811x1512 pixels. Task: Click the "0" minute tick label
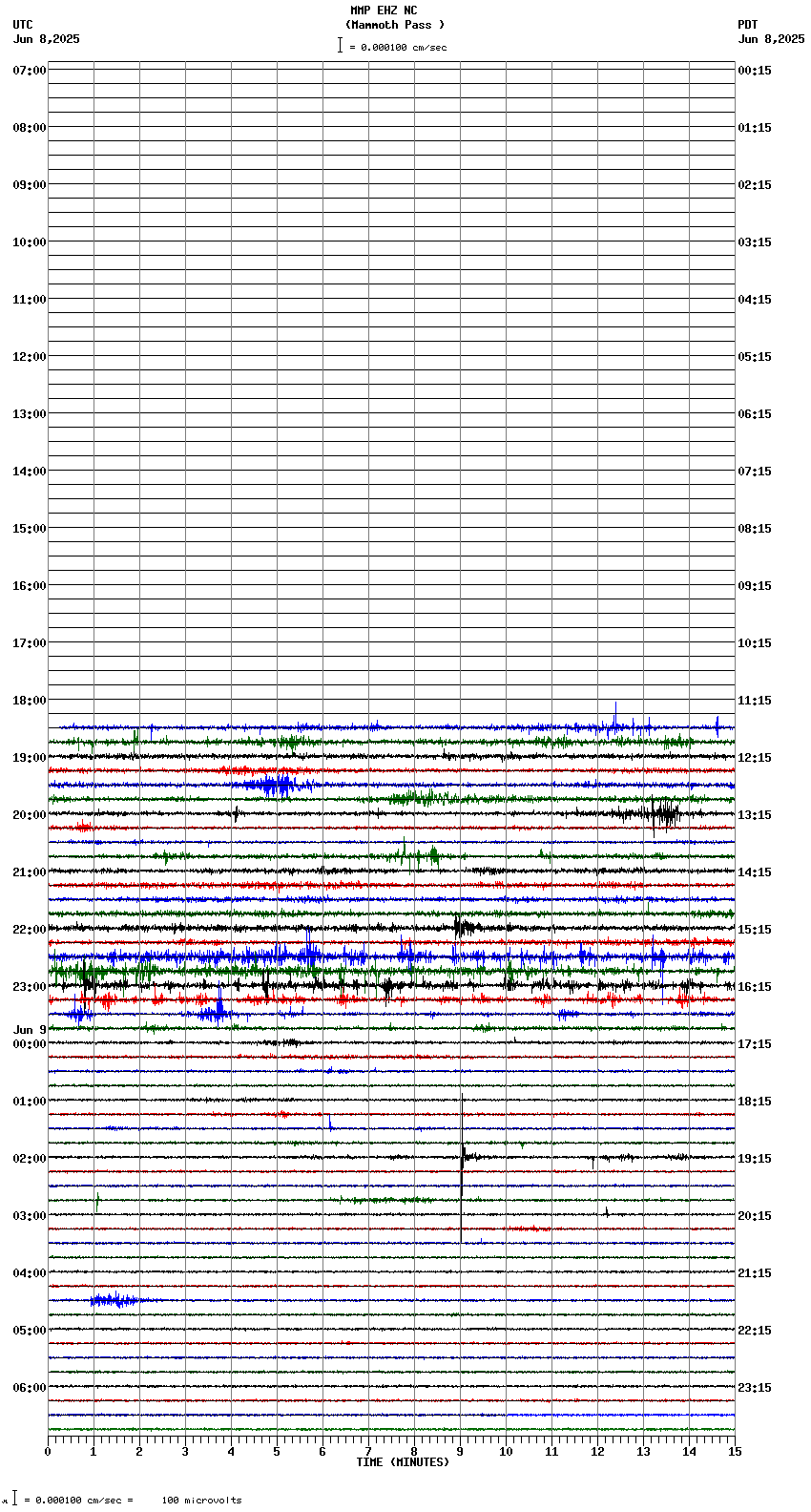[x=48, y=1452]
